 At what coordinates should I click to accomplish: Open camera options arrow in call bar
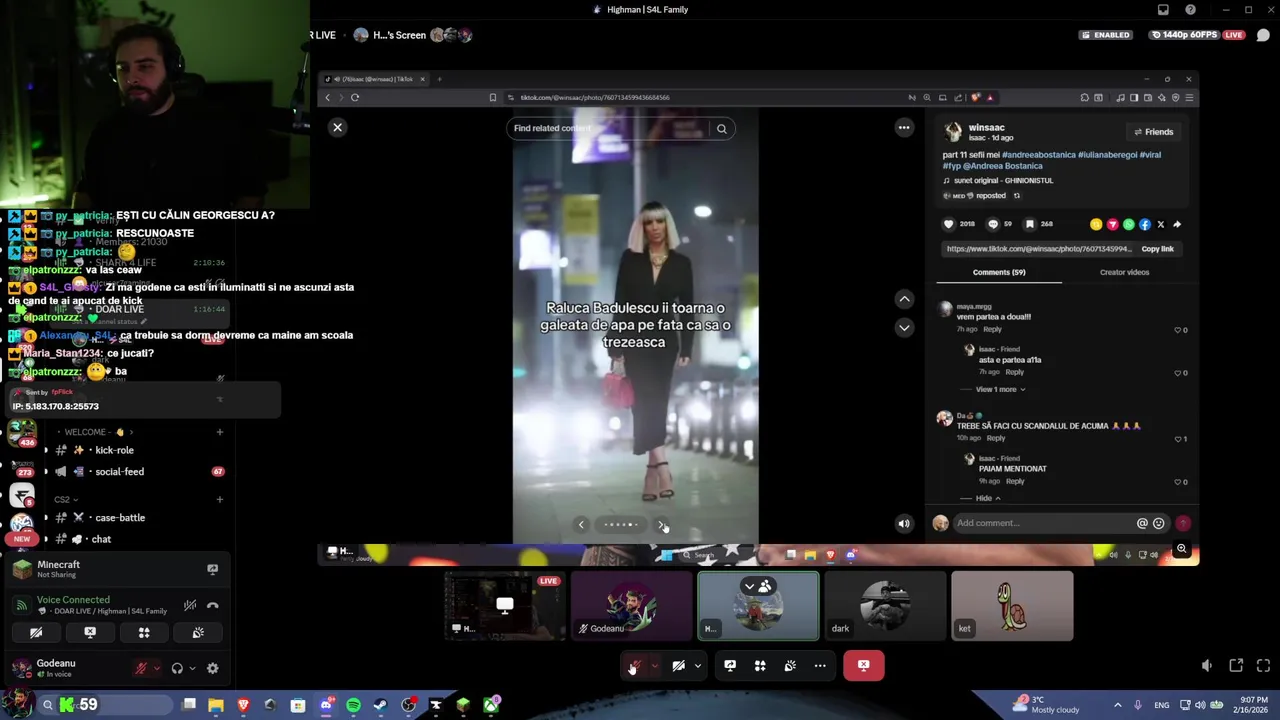coord(698,666)
